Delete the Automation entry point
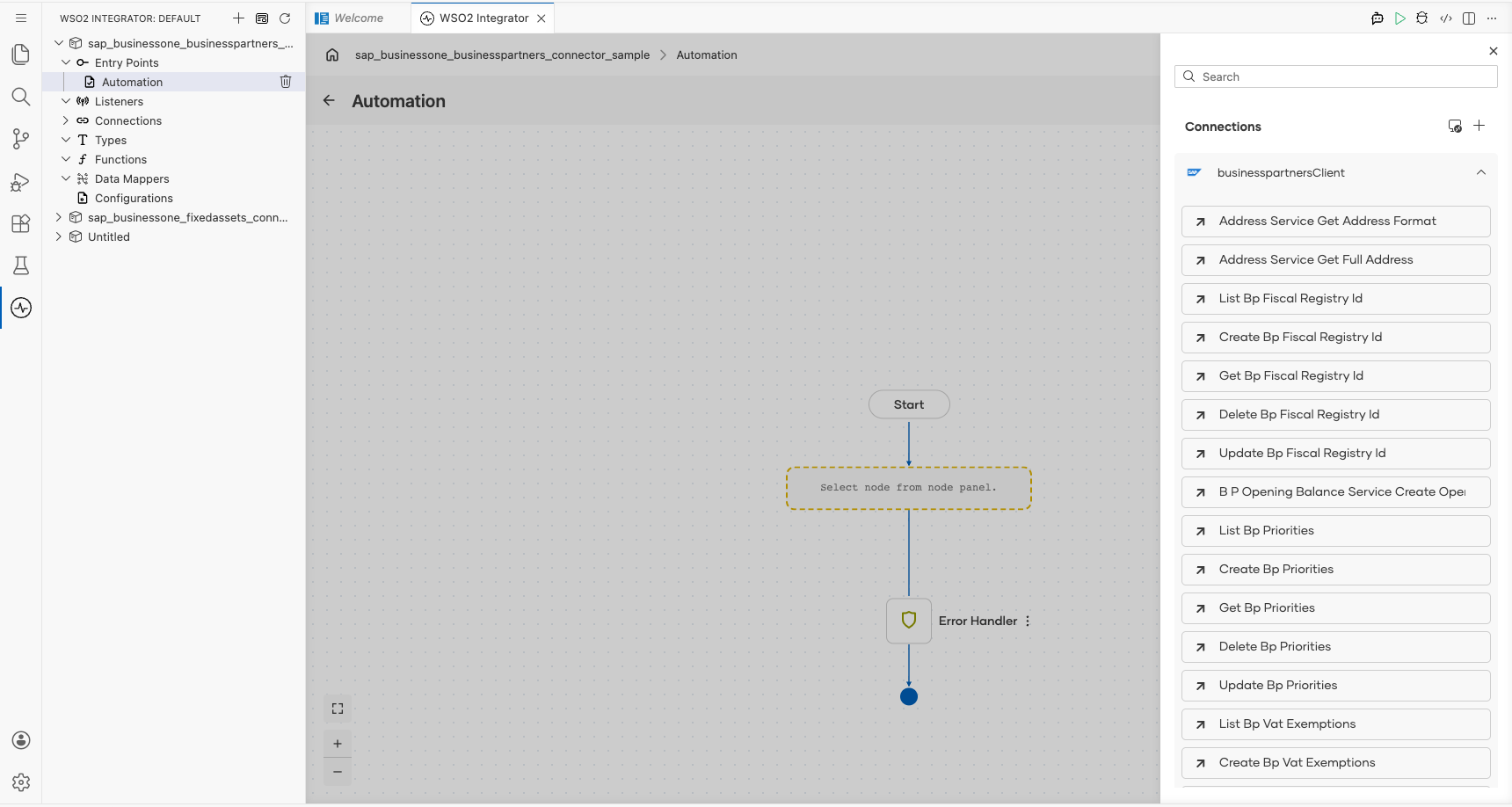This screenshot has width=1512, height=807. pyautogui.click(x=286, y=82)
